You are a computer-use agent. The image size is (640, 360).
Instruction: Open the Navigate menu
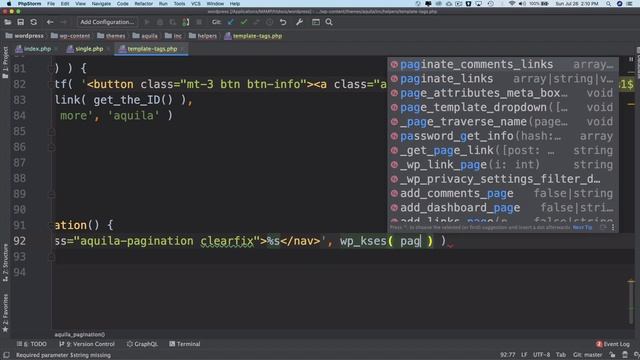101,4
